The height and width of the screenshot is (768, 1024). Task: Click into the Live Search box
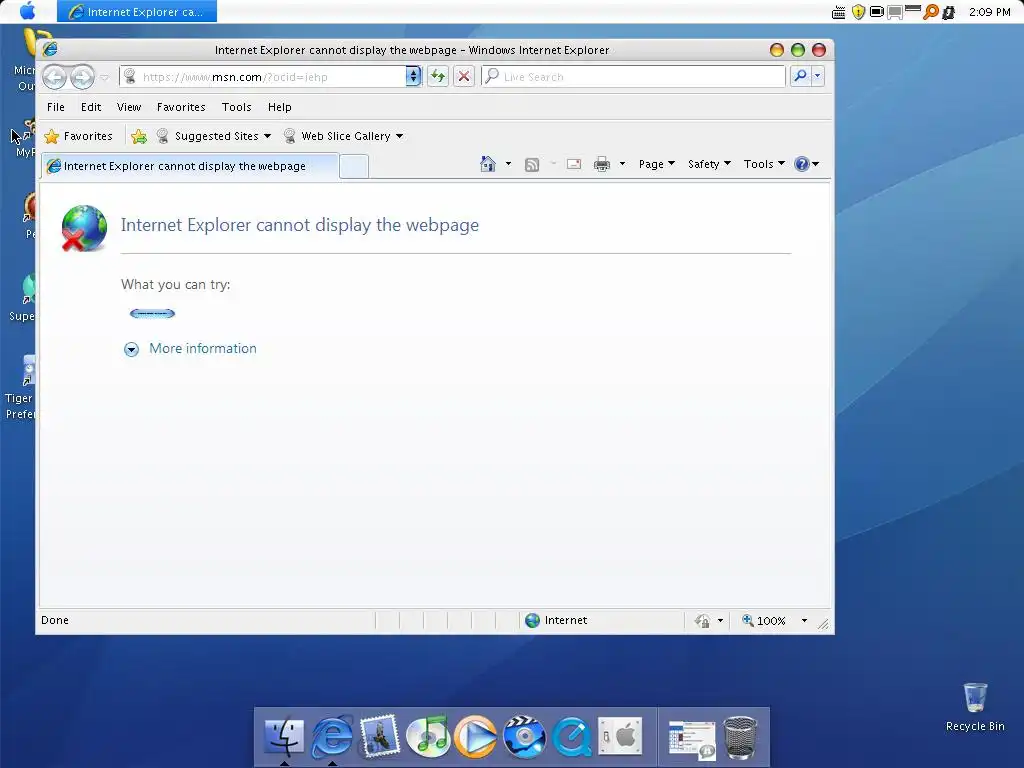pos(633,76)
